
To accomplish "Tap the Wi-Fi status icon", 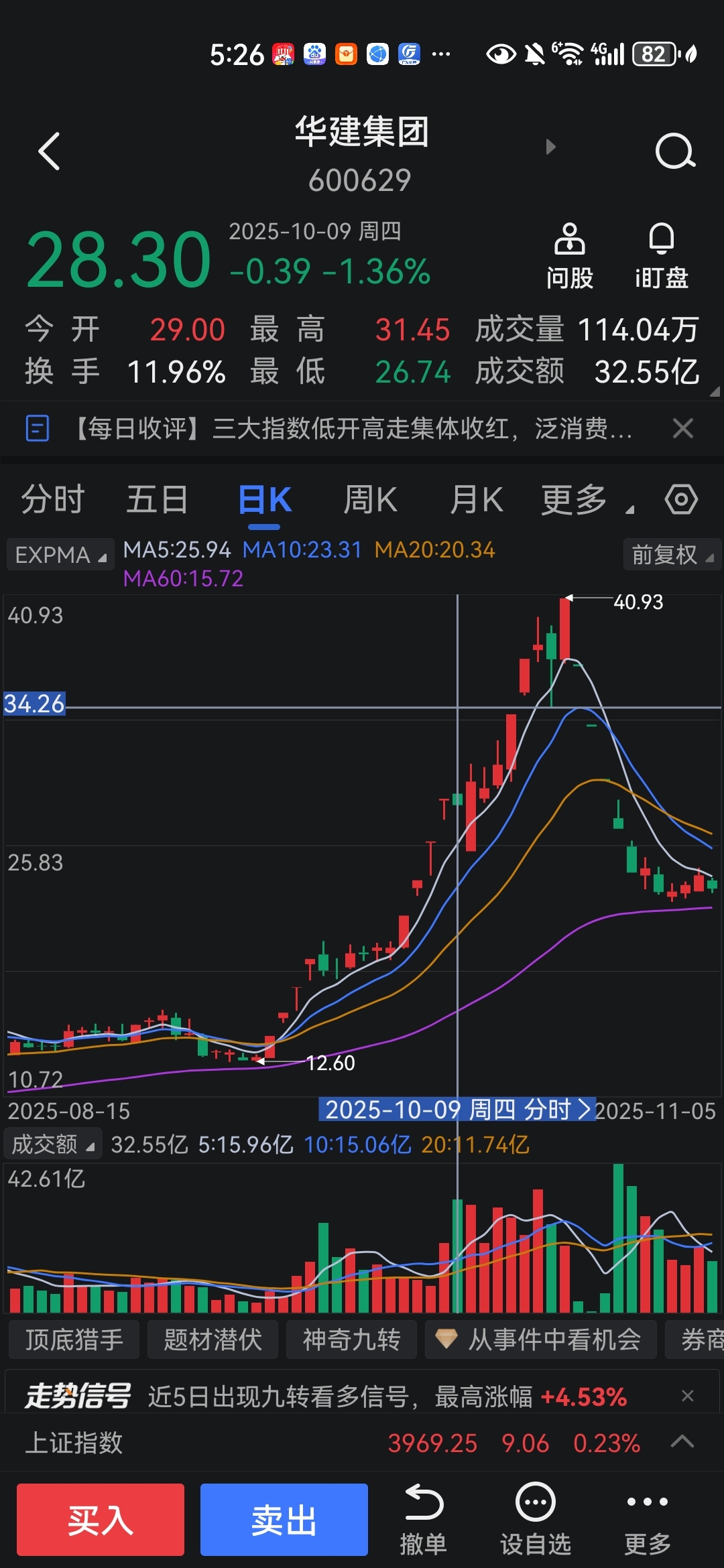I will (x=568, y=54).
